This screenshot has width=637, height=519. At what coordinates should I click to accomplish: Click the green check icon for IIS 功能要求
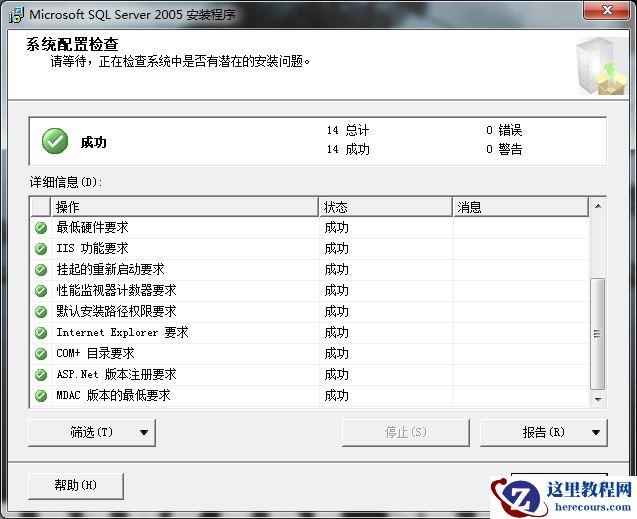tap(41, 249)
